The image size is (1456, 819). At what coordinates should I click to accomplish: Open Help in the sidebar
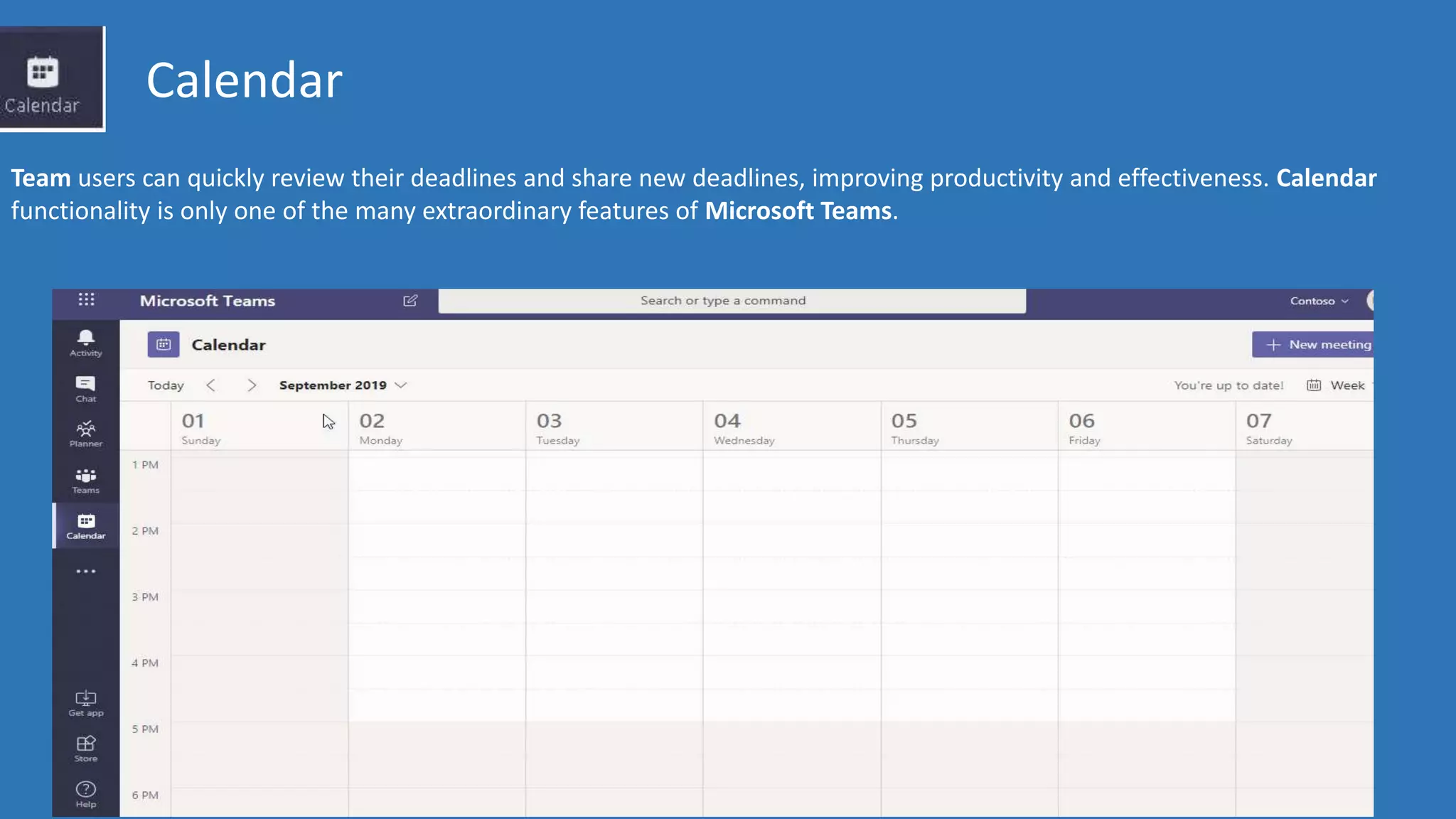coord(86,795)
